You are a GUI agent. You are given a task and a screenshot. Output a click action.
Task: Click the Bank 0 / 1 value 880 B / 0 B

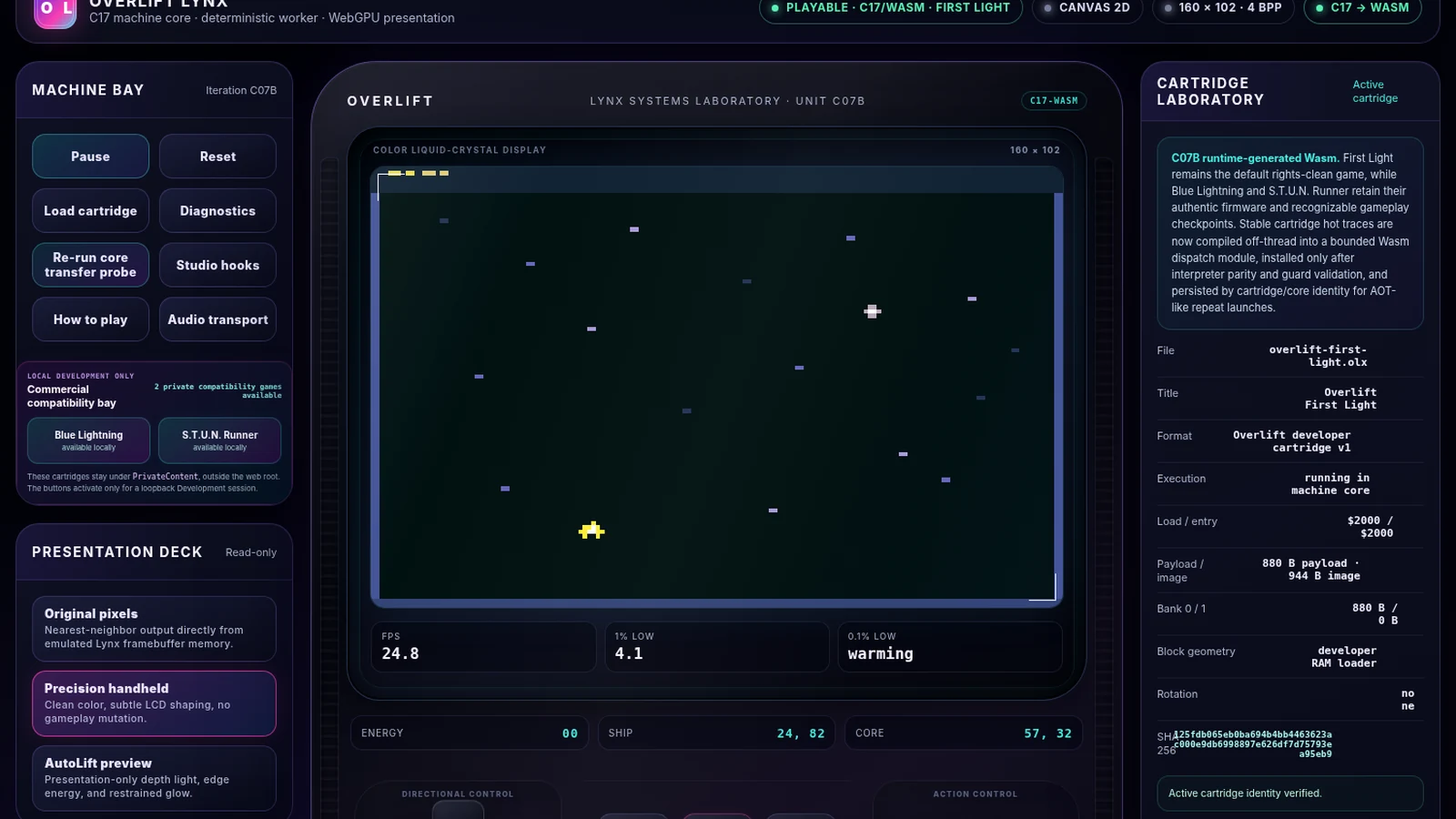pyautogui.click(x=1375, y=614)
